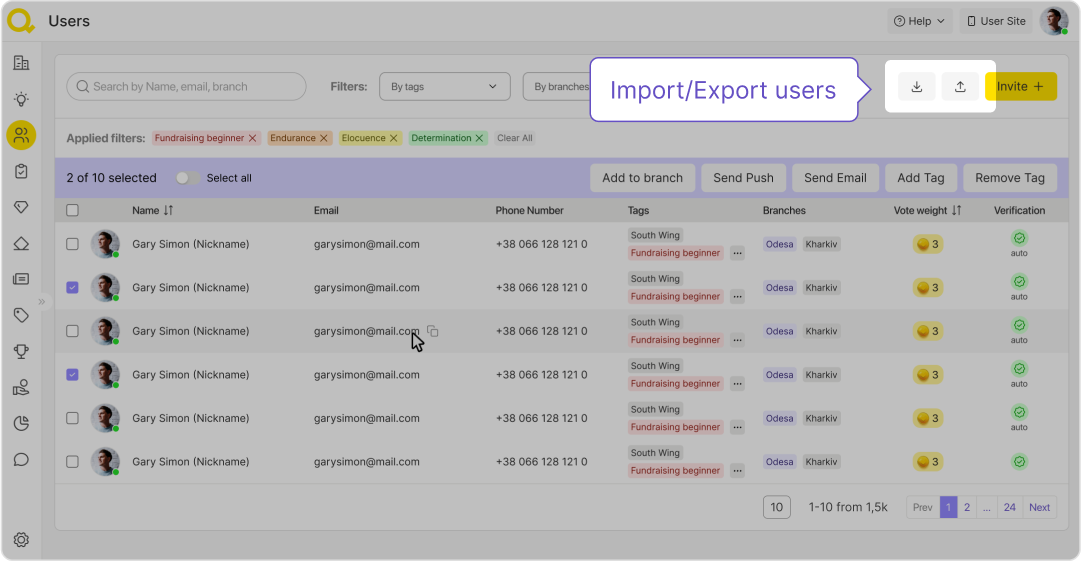Open the By tags filter dropdown

coord(444,87)
